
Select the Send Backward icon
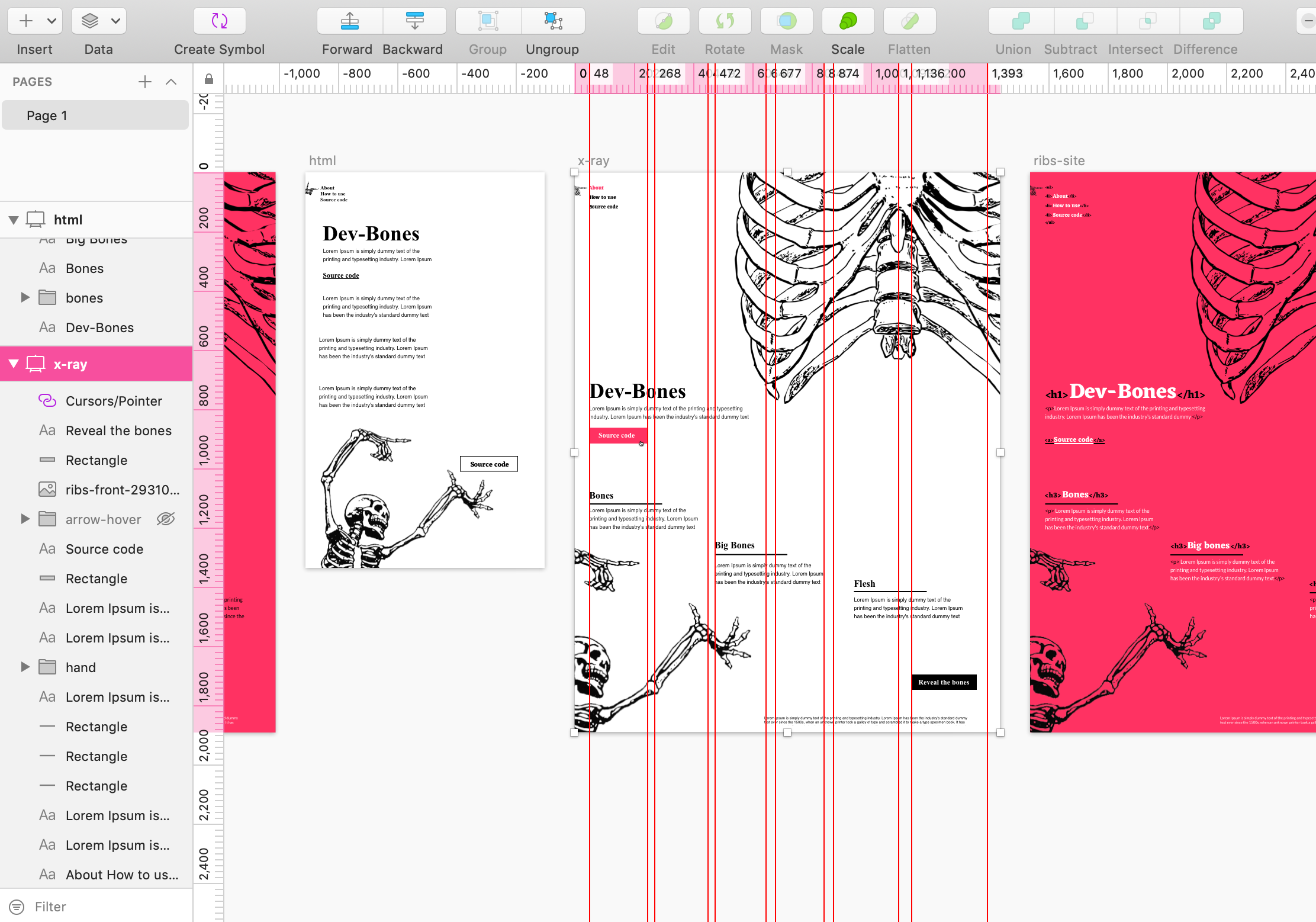tap(414, 20)
